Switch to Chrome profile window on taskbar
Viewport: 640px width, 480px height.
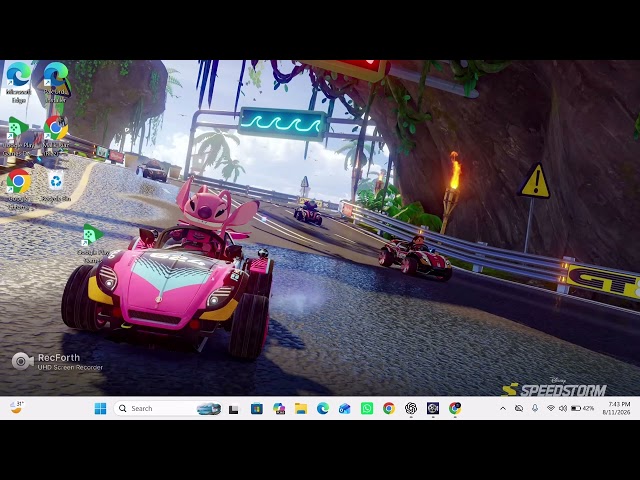pos(455,408)
